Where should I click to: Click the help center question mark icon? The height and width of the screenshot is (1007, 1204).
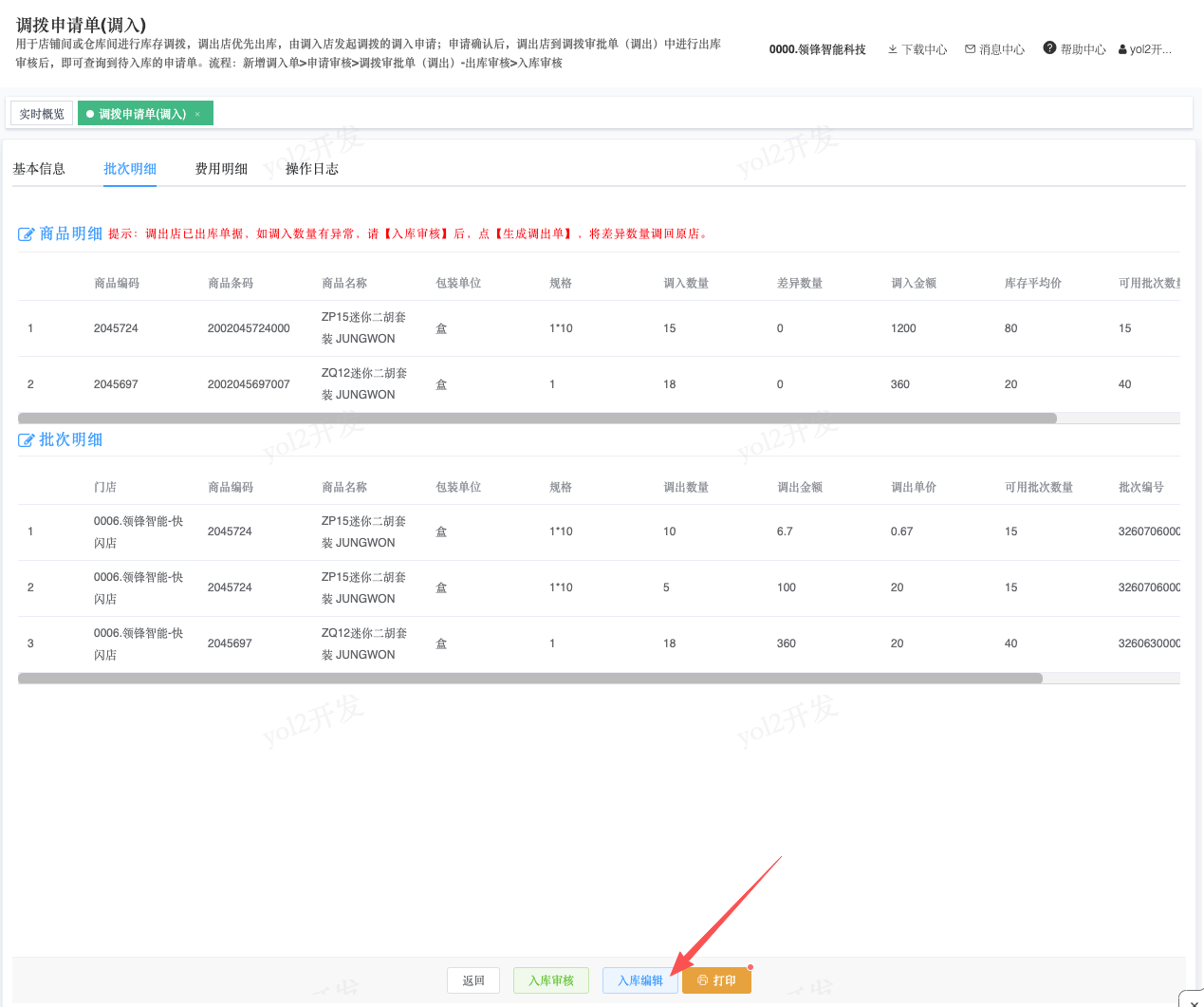point(1049,48)
